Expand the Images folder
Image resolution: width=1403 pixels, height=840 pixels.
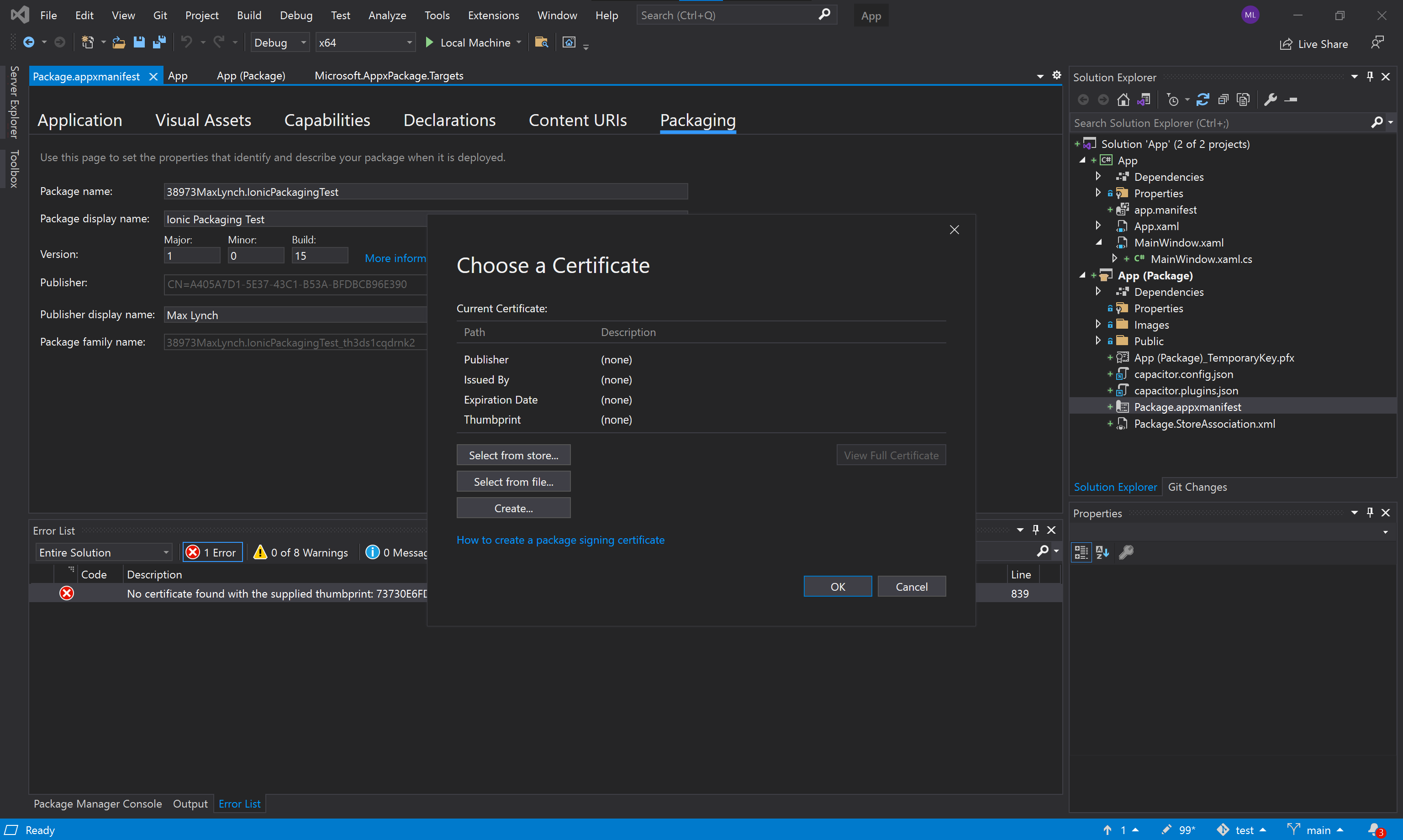[1098, 324]
